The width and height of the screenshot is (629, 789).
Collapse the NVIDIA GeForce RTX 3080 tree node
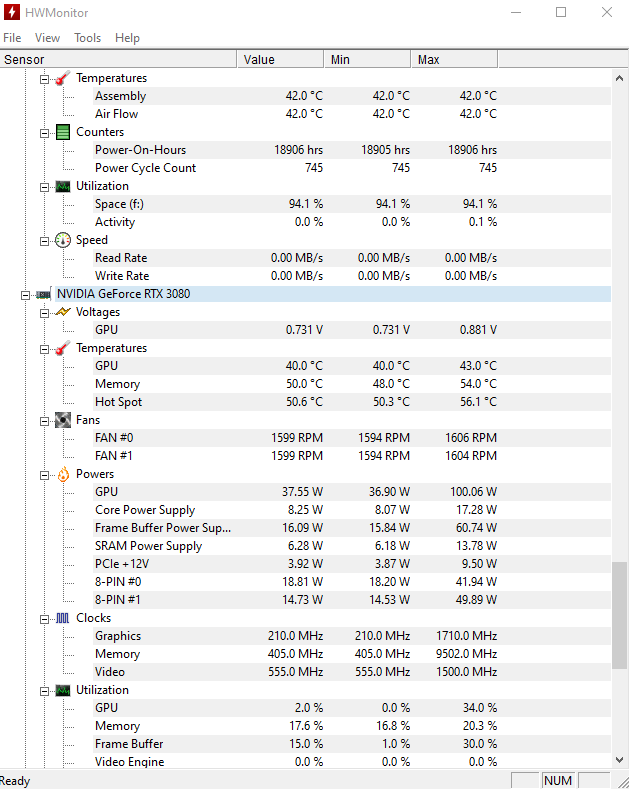point(25,295)
